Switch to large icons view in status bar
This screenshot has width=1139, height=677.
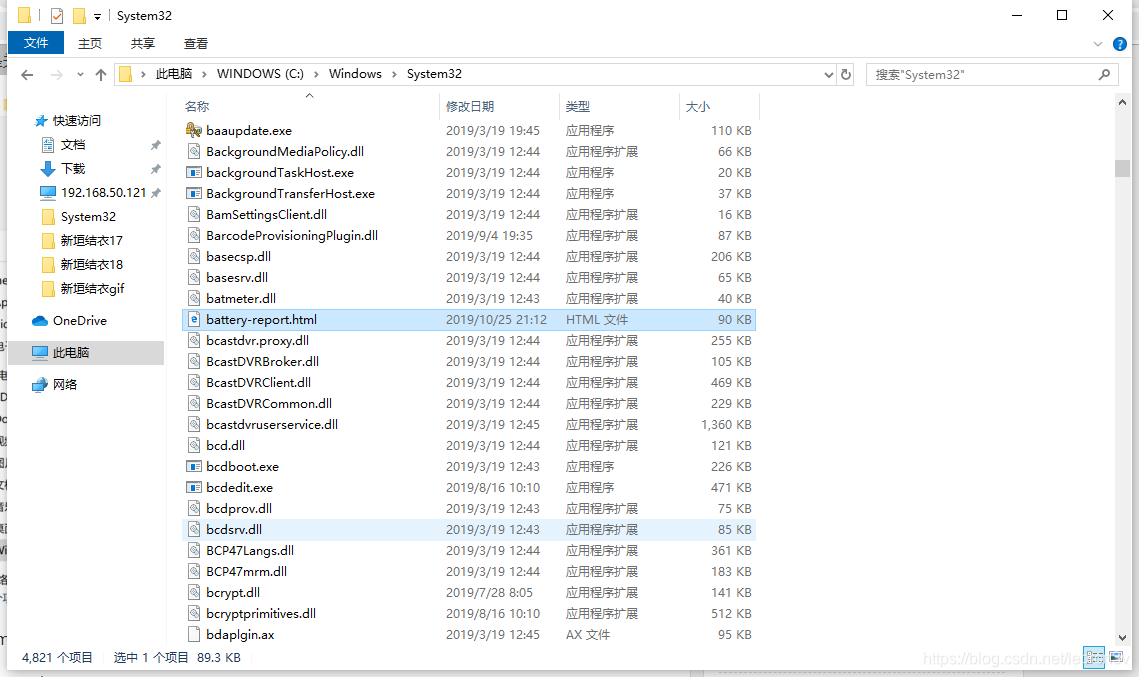pyautogui.click(x=1117, y=657)
